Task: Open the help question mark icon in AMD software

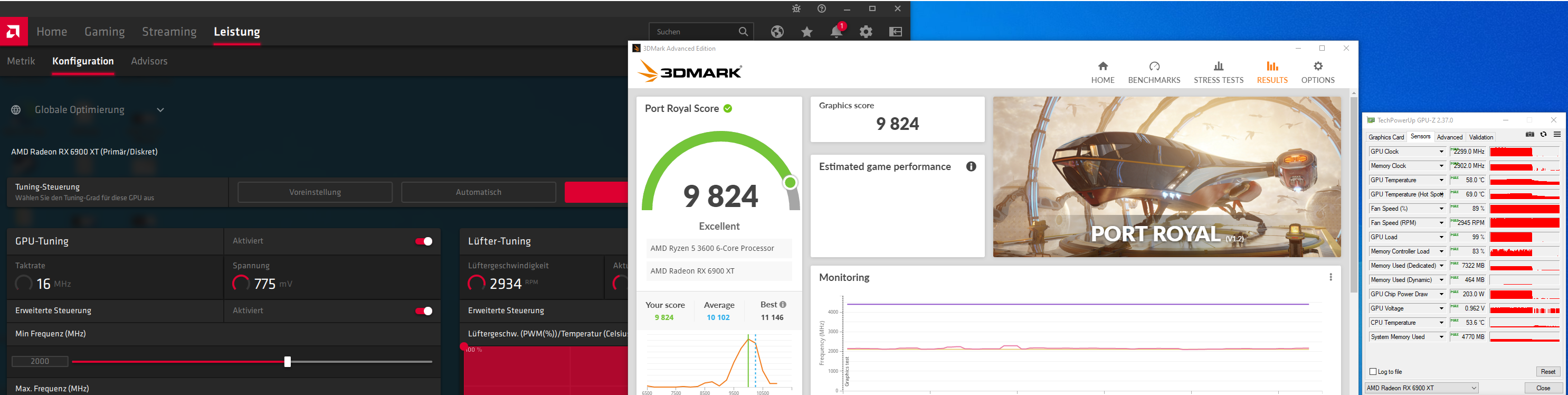Action: coord(822,8)
